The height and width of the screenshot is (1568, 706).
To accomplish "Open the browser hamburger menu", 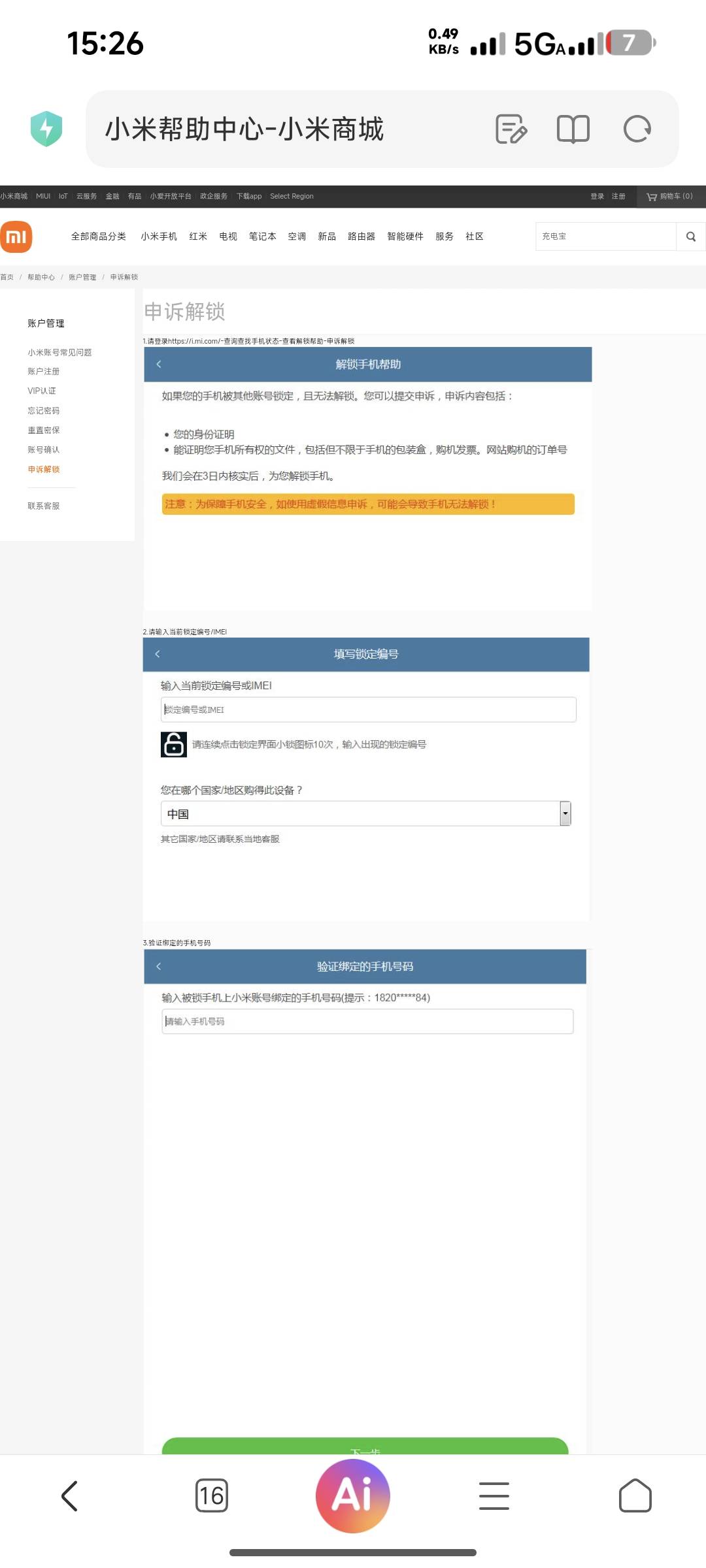I will (x=494, y=1496).
